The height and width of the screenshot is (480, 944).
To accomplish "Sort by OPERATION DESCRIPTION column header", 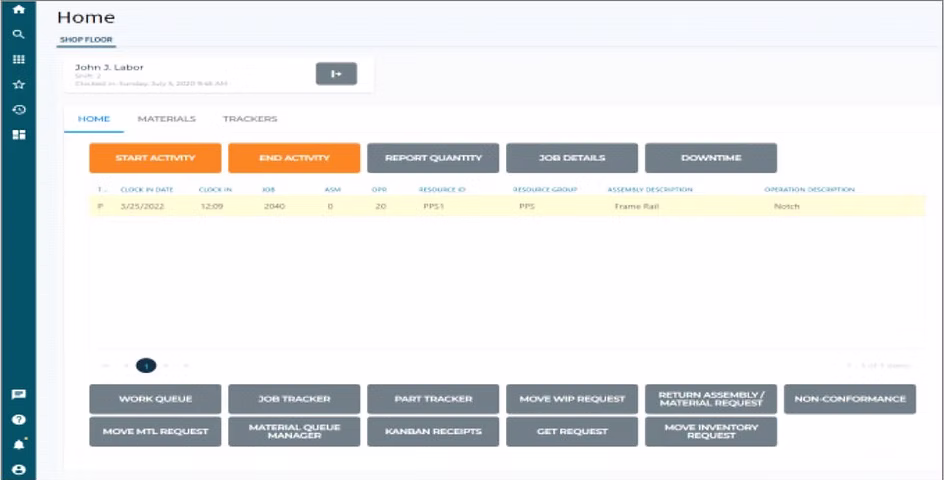I will [810, 190].
